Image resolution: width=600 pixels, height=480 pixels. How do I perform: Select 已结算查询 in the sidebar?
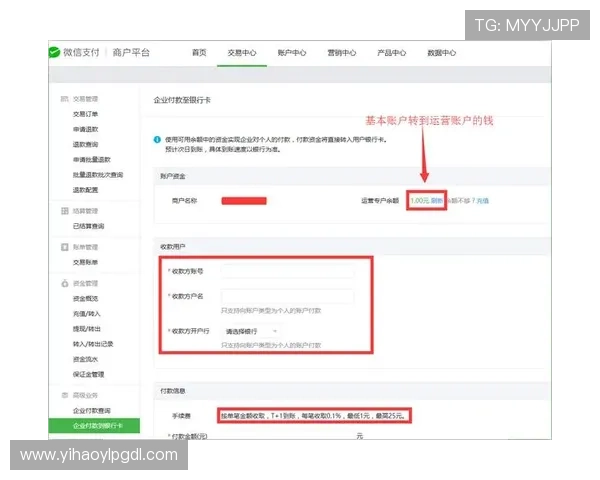88,226
